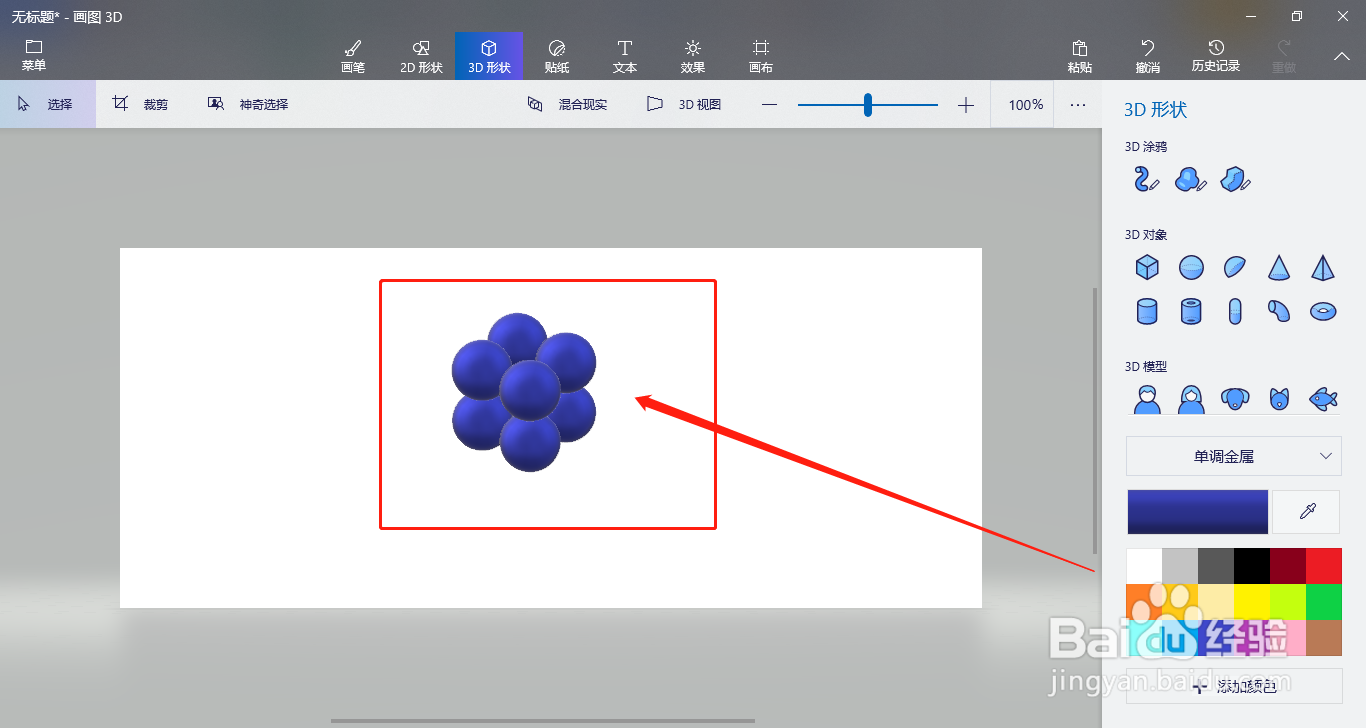Choose the light gray color swatch
1366x728 pixels.
coord(1180,566)
